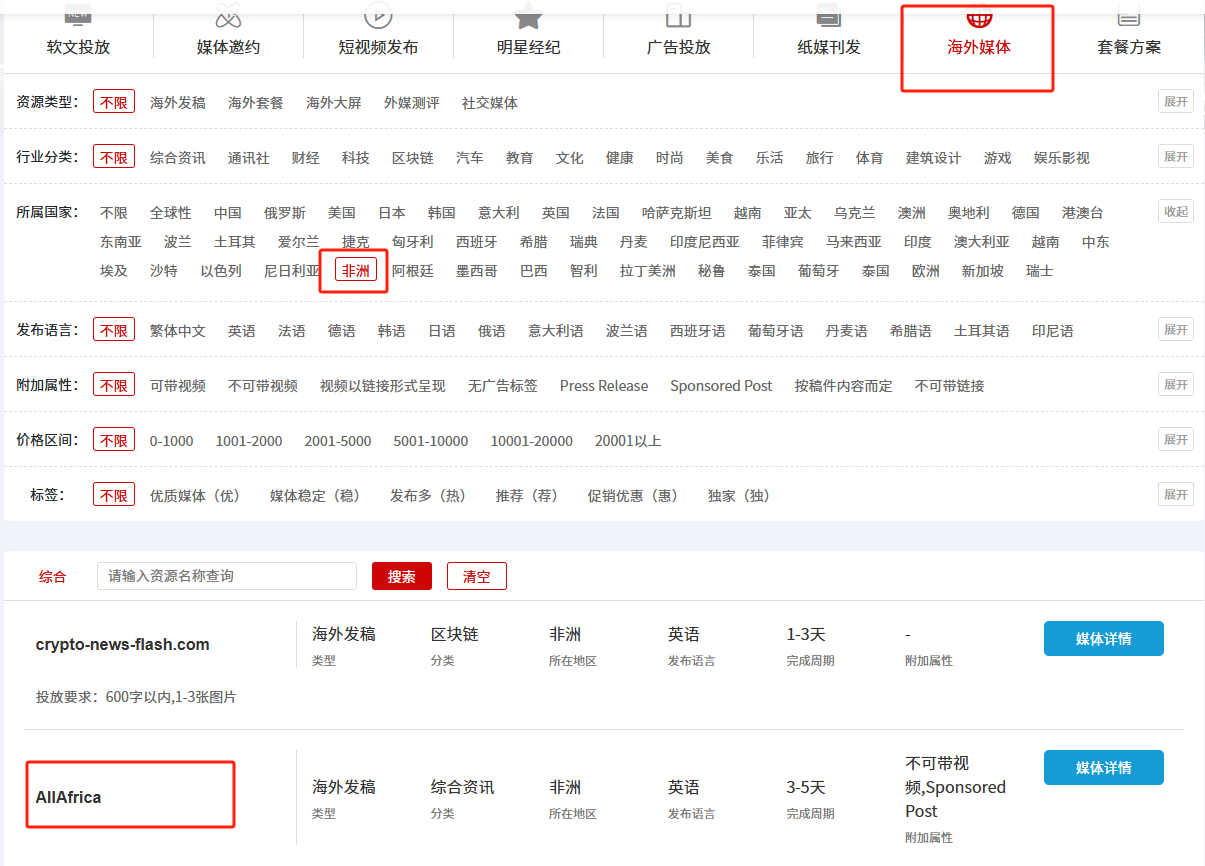The width and height of the screenshot is (1205, 866).
Task: Click the icon above 套餐方案
Action: click(x=1129, y=14)
